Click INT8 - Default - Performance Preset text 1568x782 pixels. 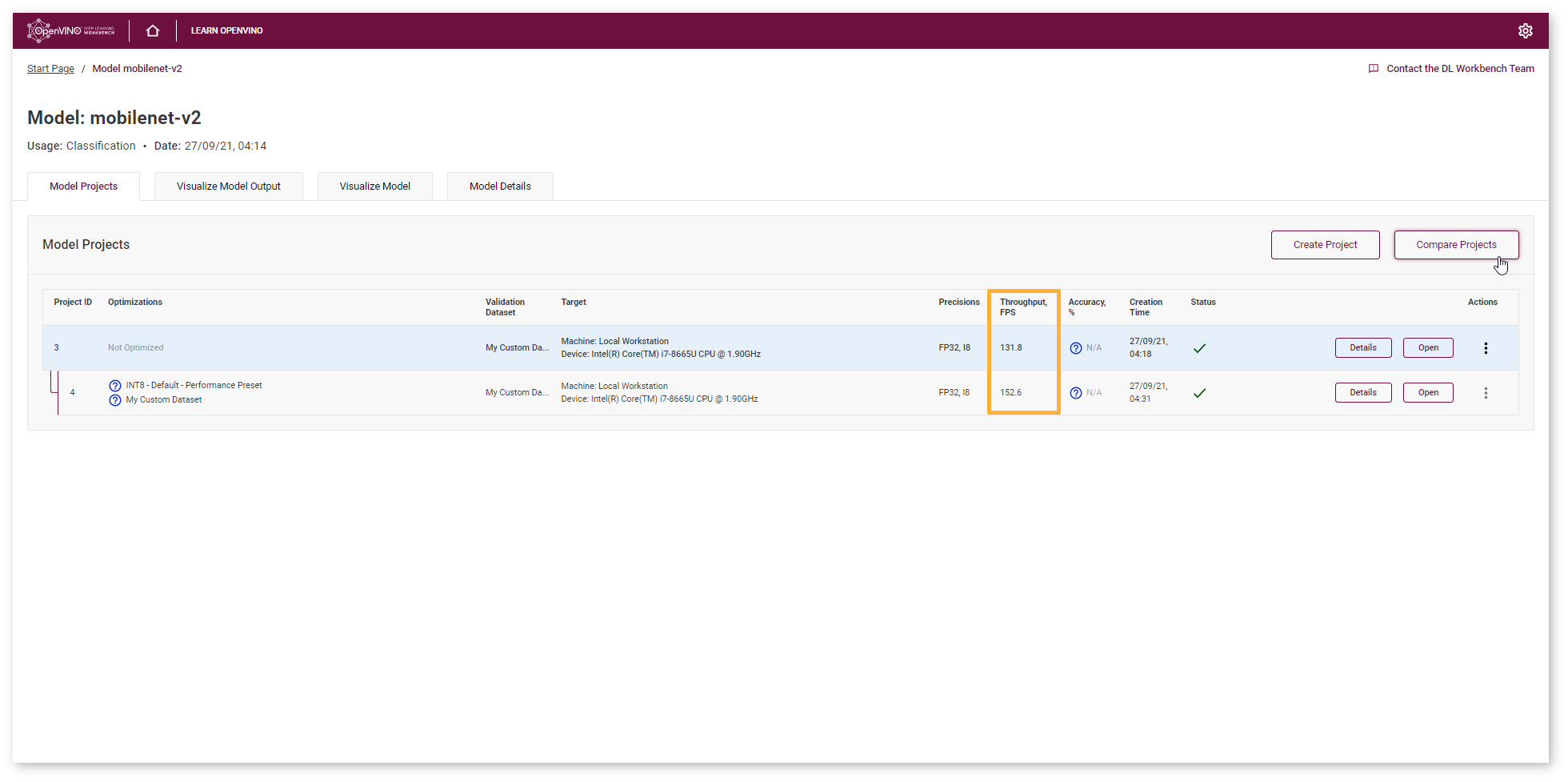coord(194,386)
